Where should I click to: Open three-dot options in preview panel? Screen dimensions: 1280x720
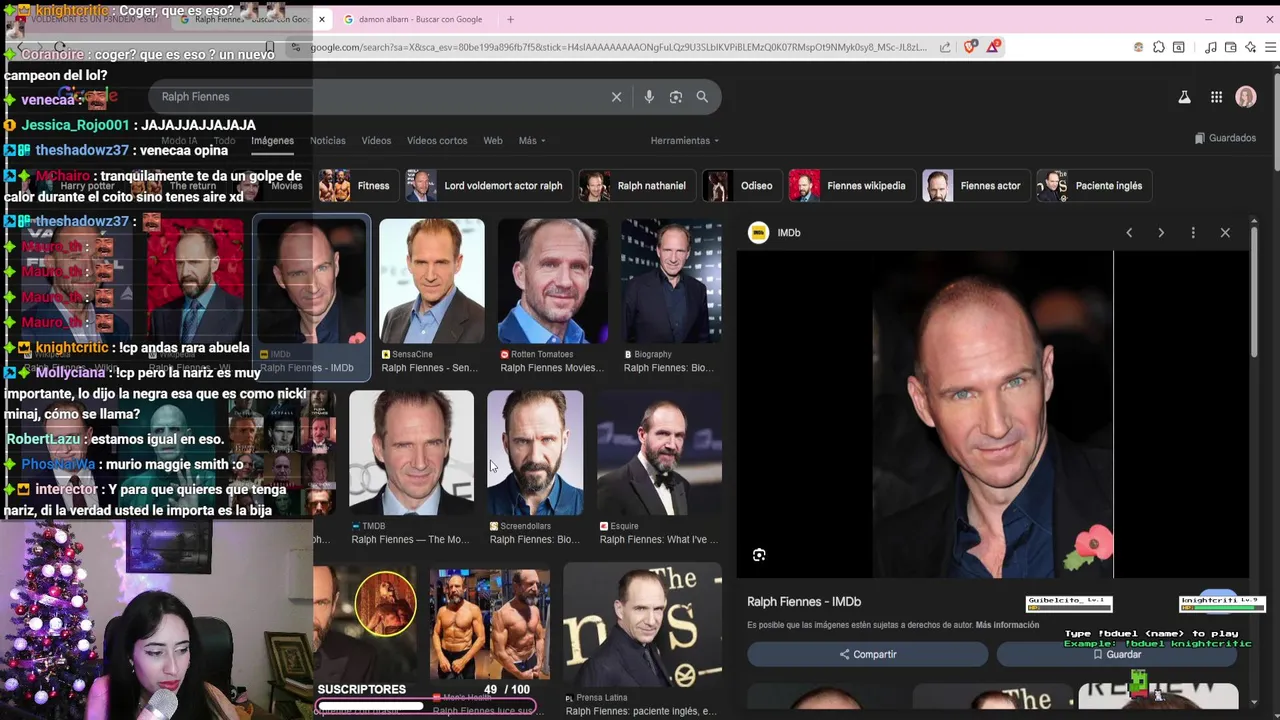1193,233
